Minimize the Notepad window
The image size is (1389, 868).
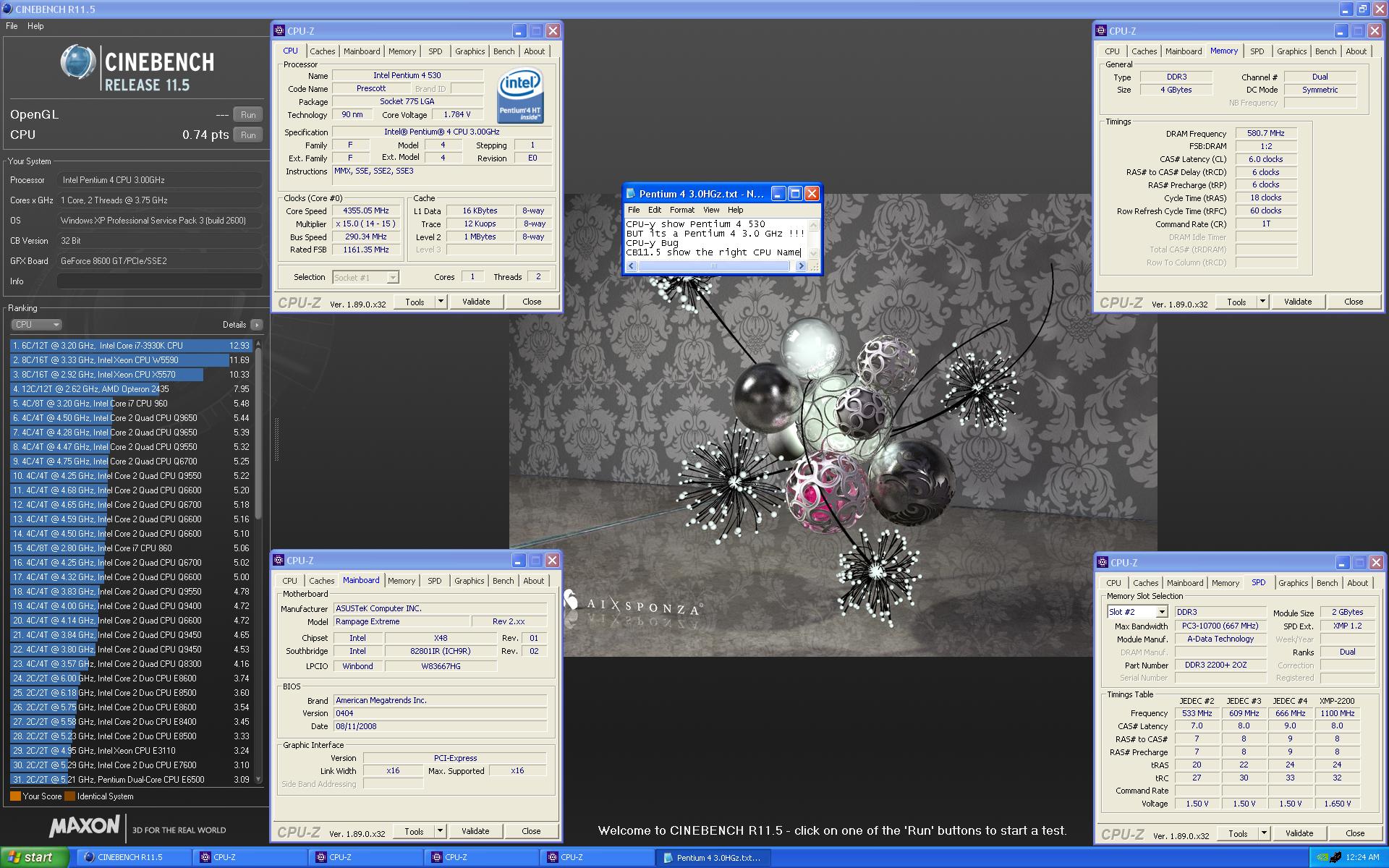(778, 194)
